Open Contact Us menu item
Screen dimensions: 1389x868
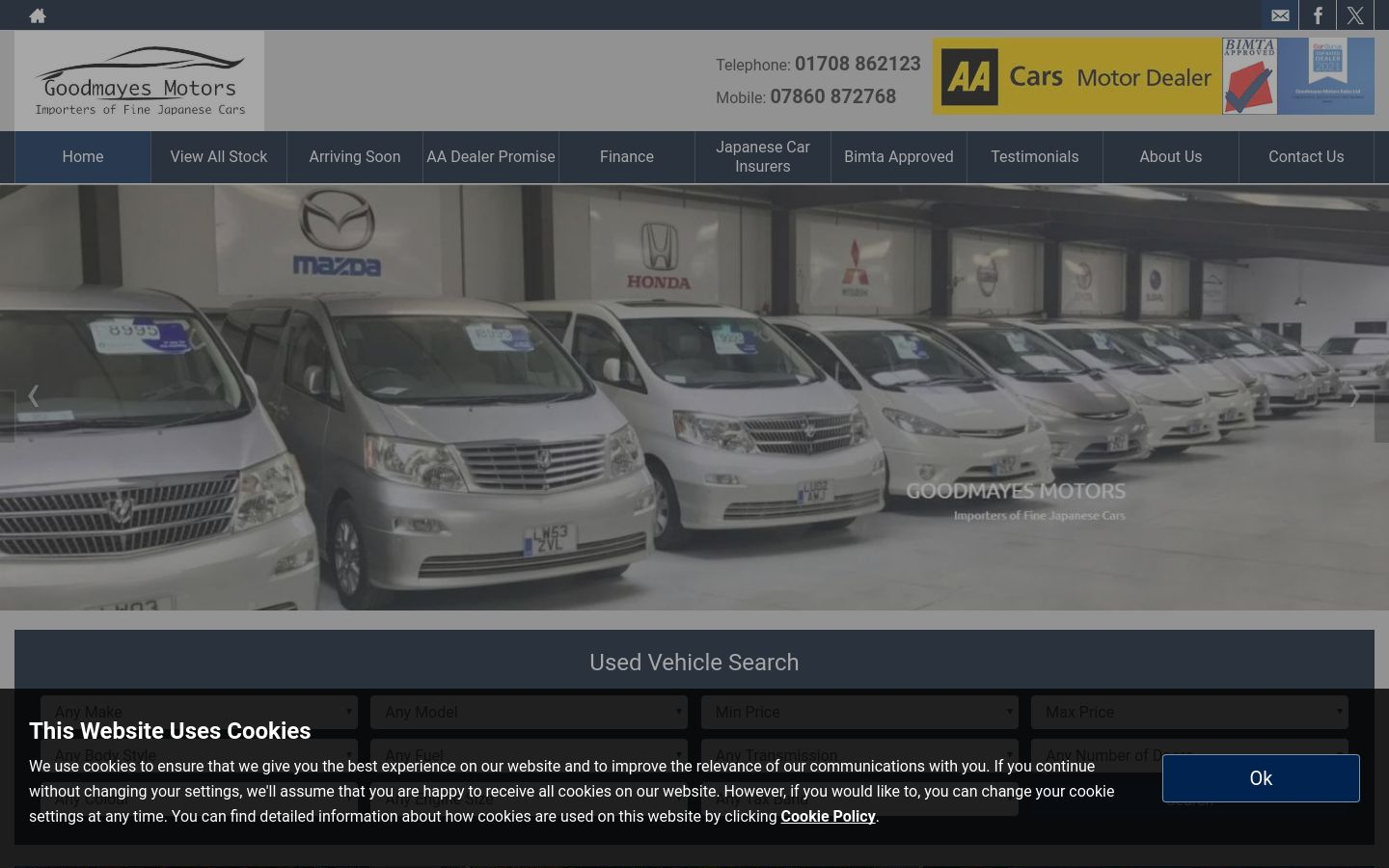coord(1306,157)
